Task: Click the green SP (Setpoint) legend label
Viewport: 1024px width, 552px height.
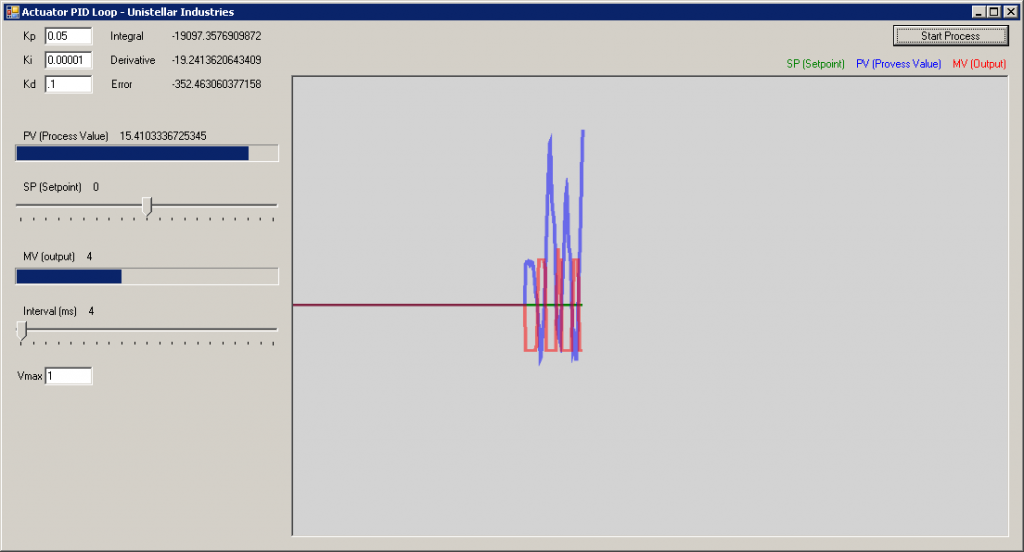Action: tap(815, 64)
